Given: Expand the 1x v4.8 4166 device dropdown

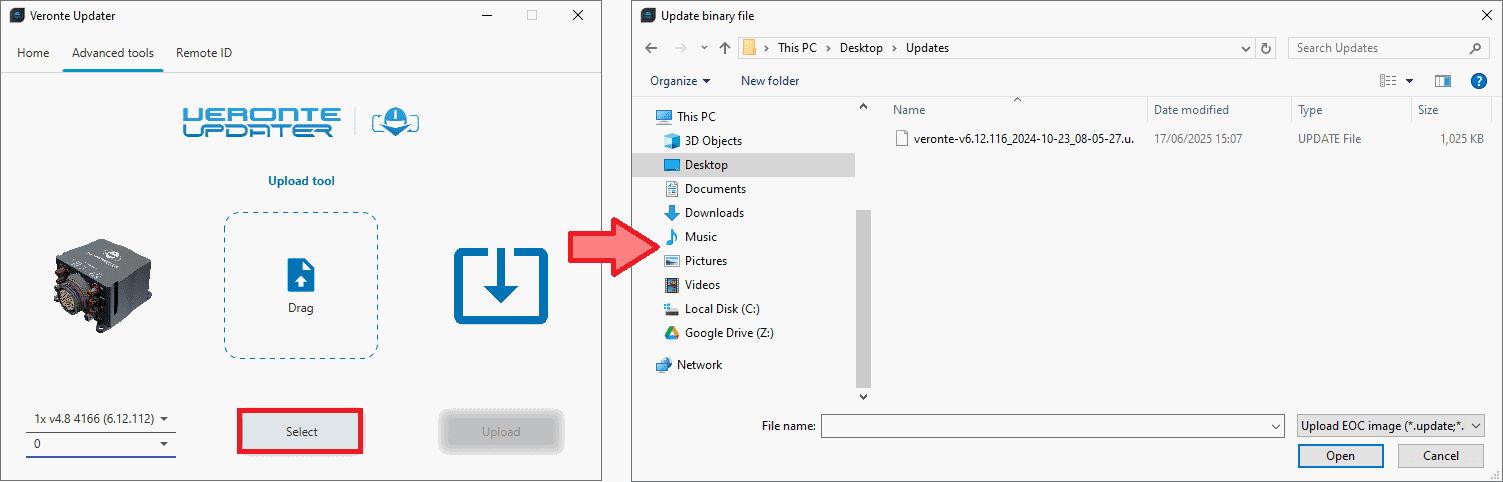Looking at the screenshot, I should tap(100, 419).
